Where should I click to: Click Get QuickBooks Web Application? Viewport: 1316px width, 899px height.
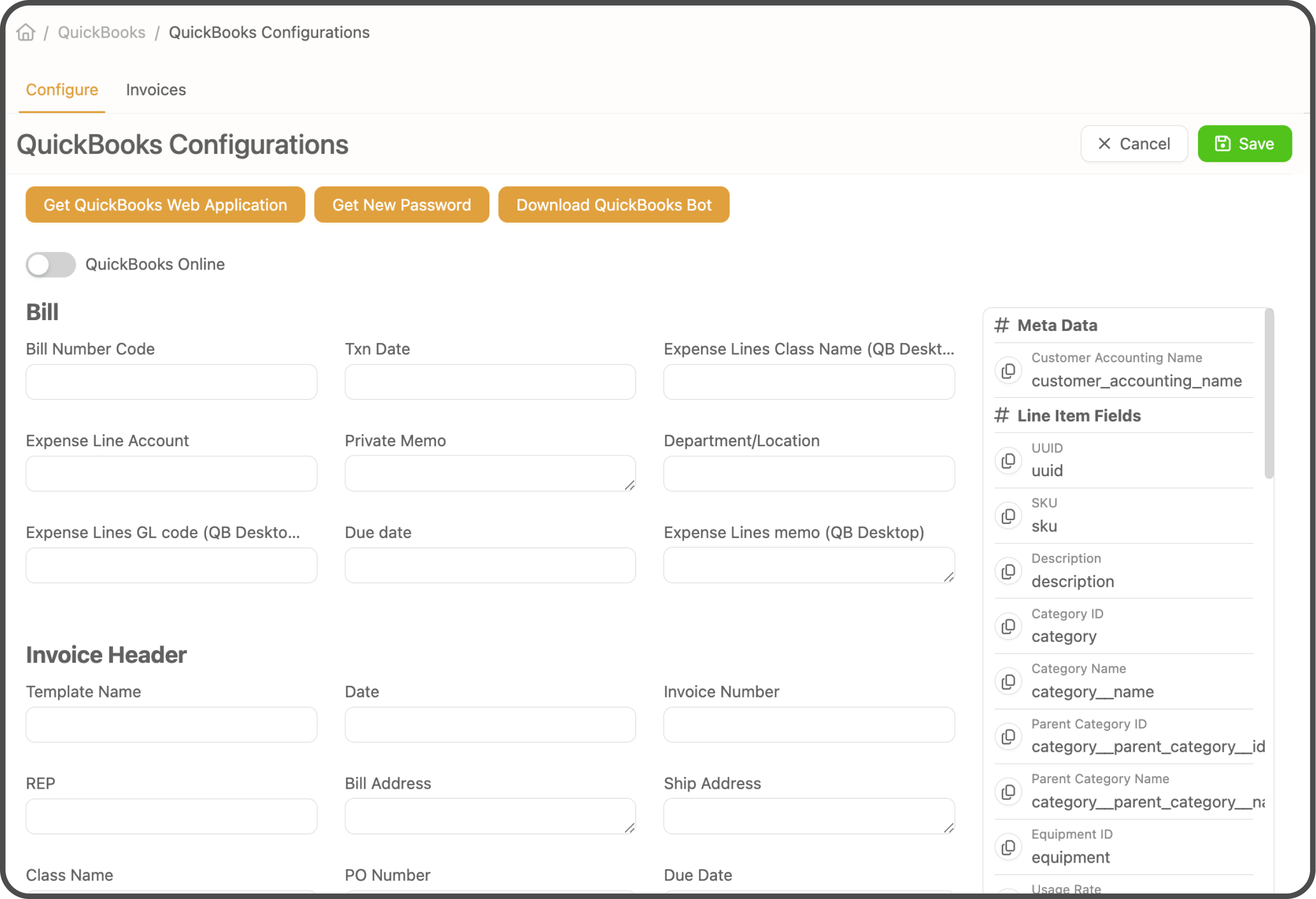pos(165,204)
